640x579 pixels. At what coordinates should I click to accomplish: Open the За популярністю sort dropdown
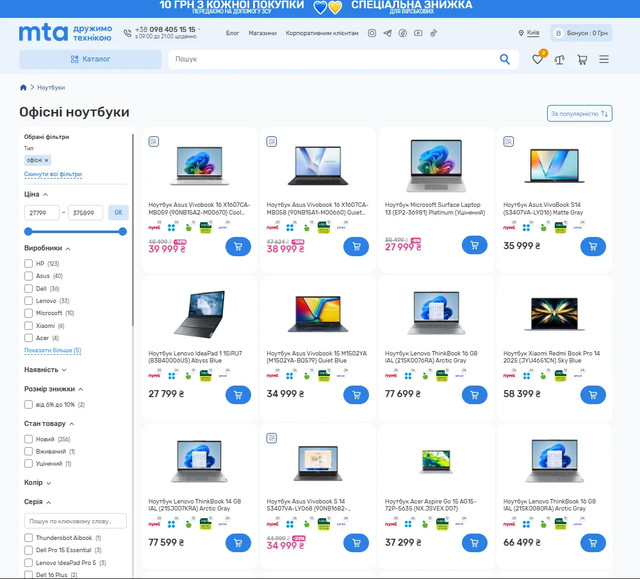[580, 113]
